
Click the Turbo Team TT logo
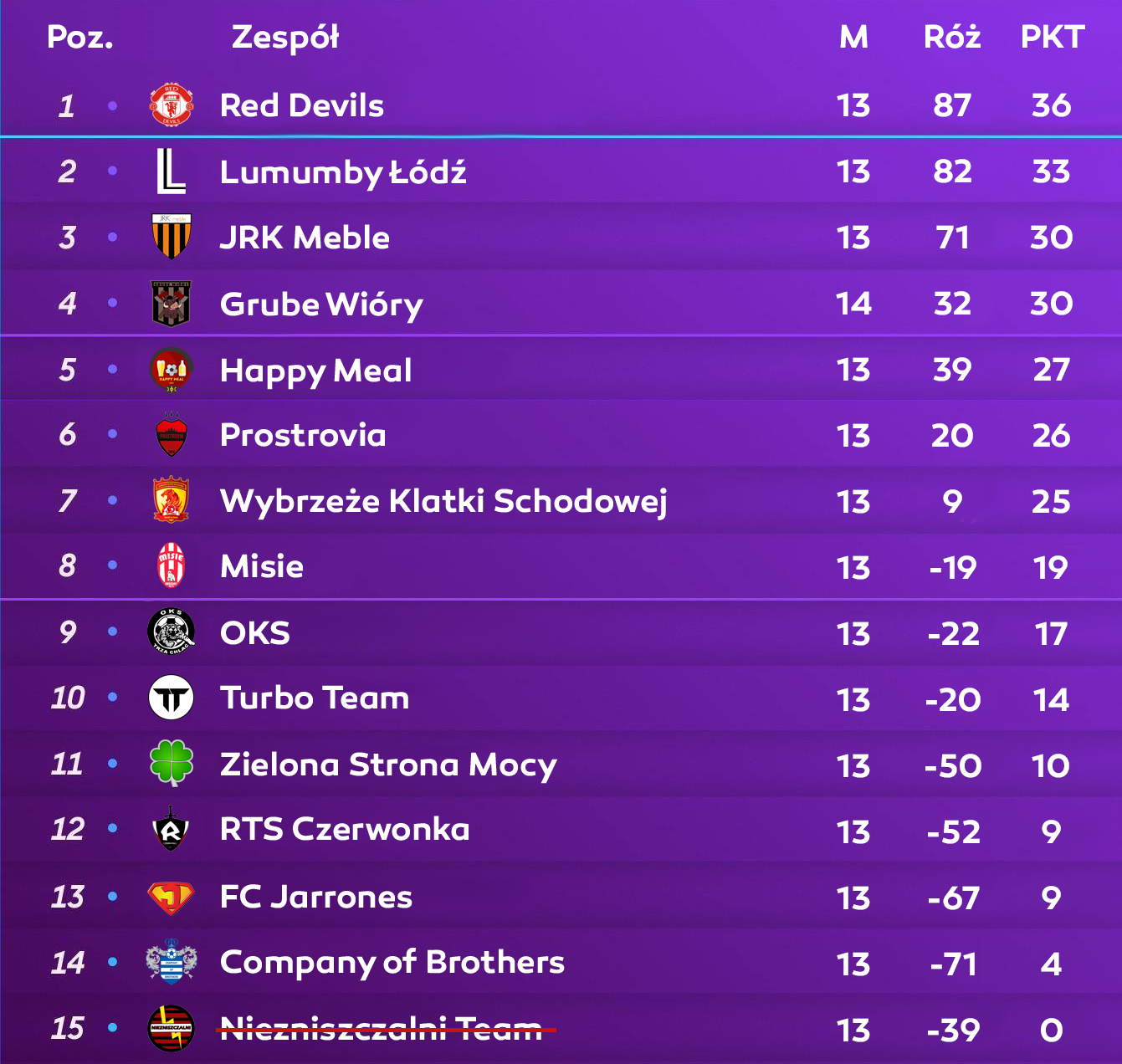click(172, 698)
